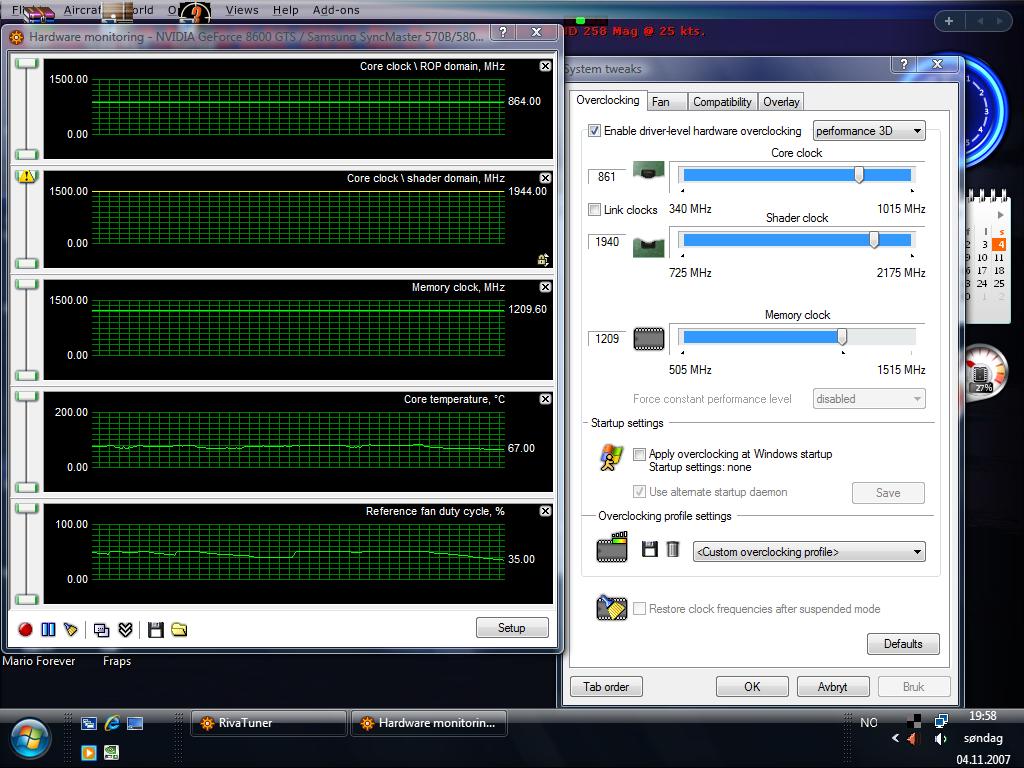The image size is (1024, 768).
Task: Save the monitoring log with the floppy icon
Action: 155,630
